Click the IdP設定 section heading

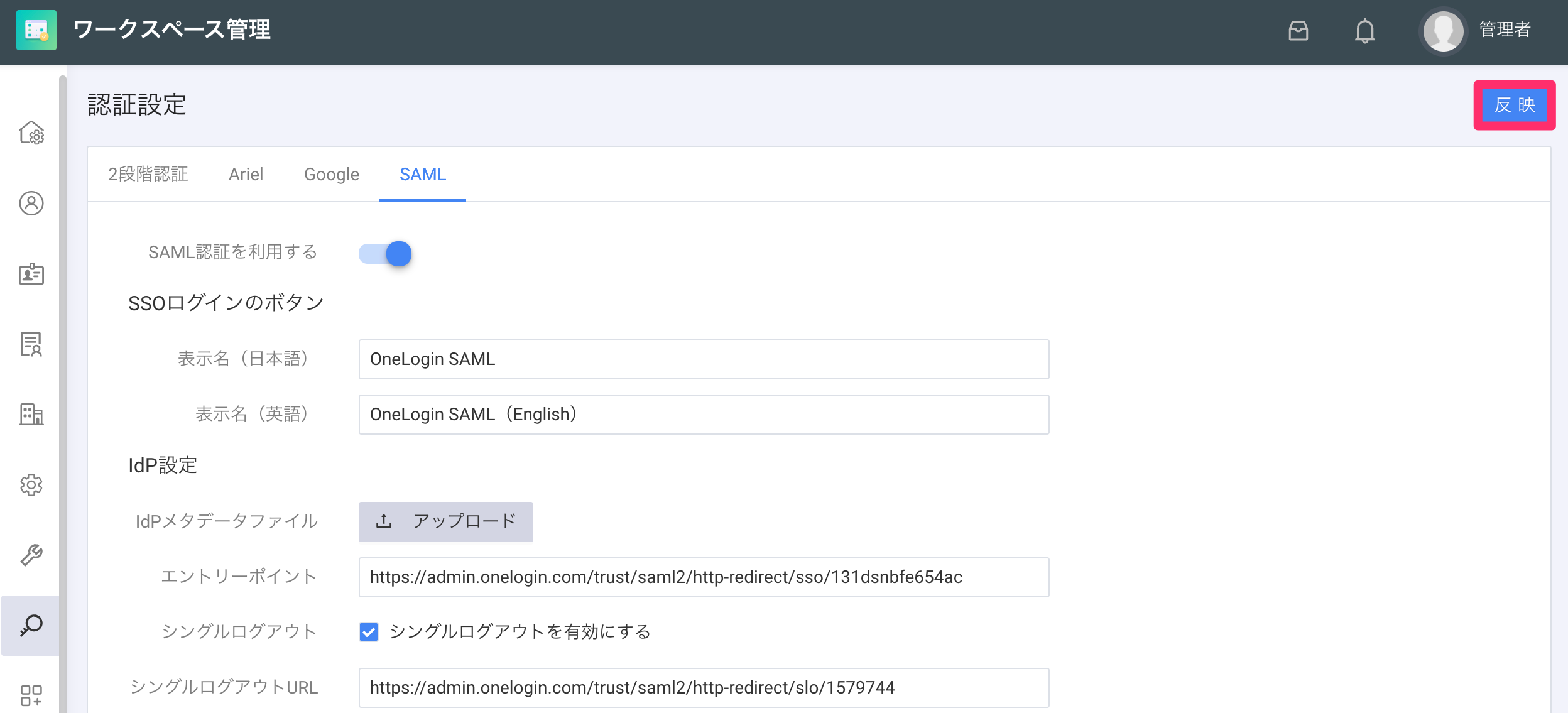(x=163, y=465)
